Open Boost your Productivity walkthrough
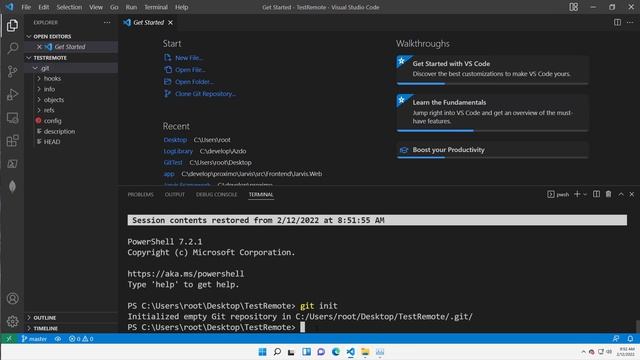This screenshot has width=640, height=360. point(492,150)
